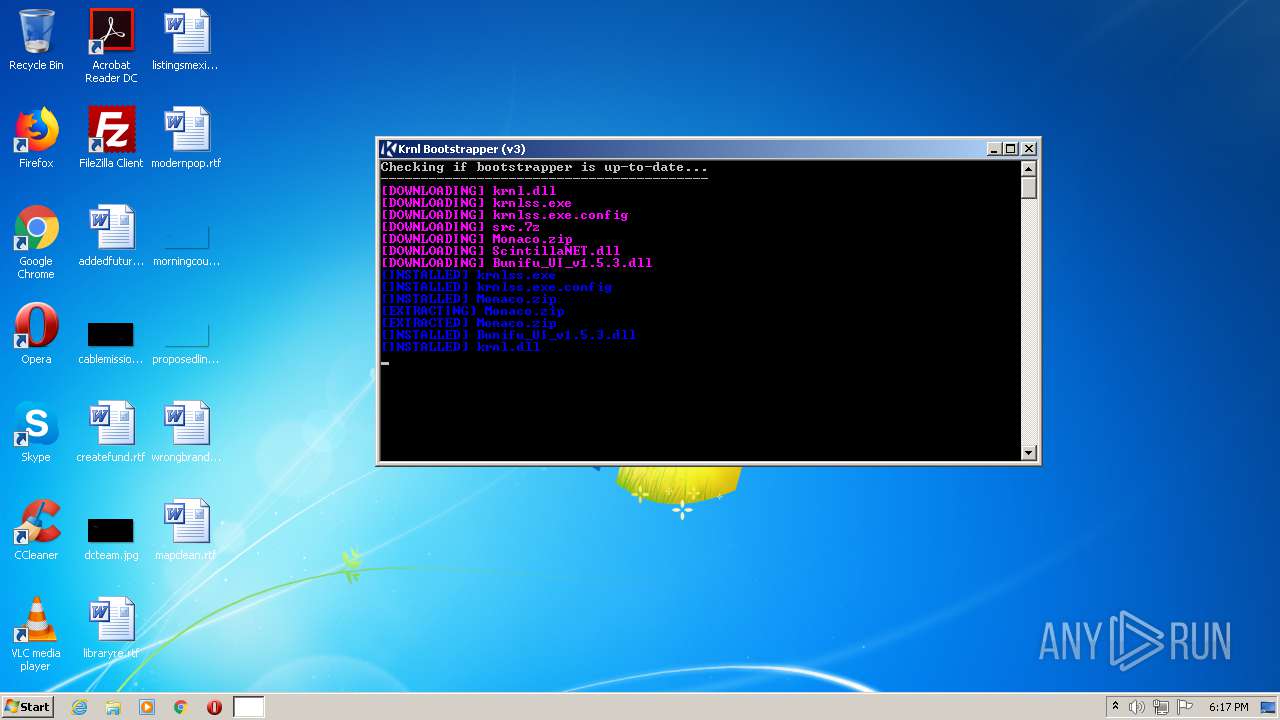This screenshot has width=1280, height=720.
Task: Open the listingsmexi document icon
Action: pyautogui.click(x=186, y=40)
